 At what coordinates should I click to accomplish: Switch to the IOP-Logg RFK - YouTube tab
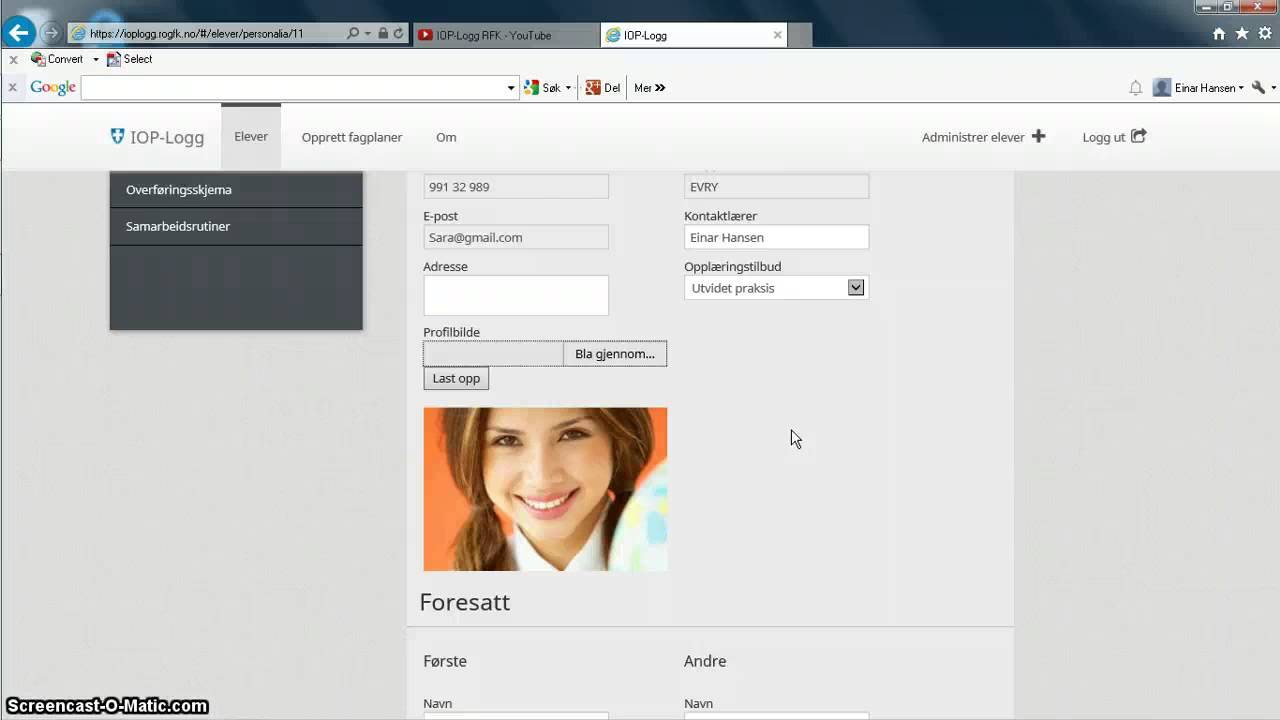point(504,35)
